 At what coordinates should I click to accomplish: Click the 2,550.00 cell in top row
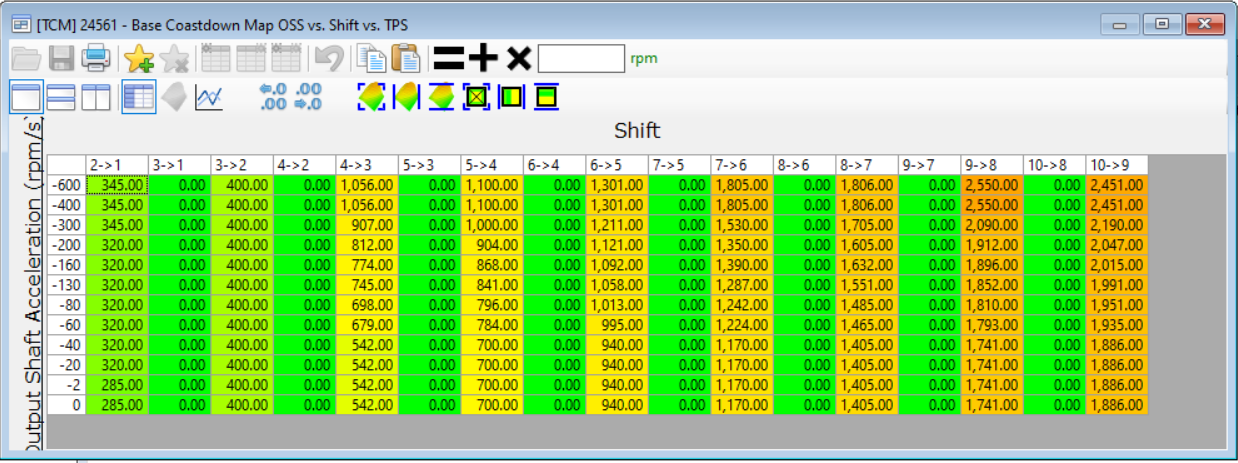(991, 184)
